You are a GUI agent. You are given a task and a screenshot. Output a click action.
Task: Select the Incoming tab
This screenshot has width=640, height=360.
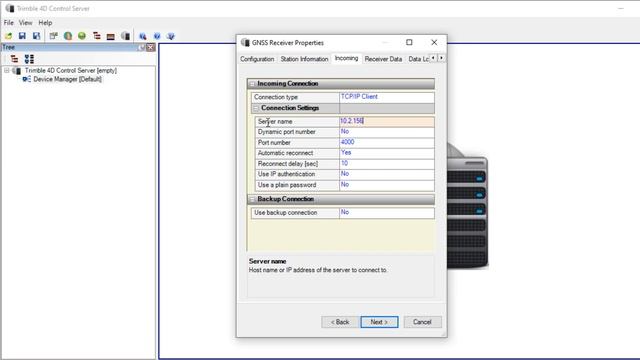click(x=347, y=58)
